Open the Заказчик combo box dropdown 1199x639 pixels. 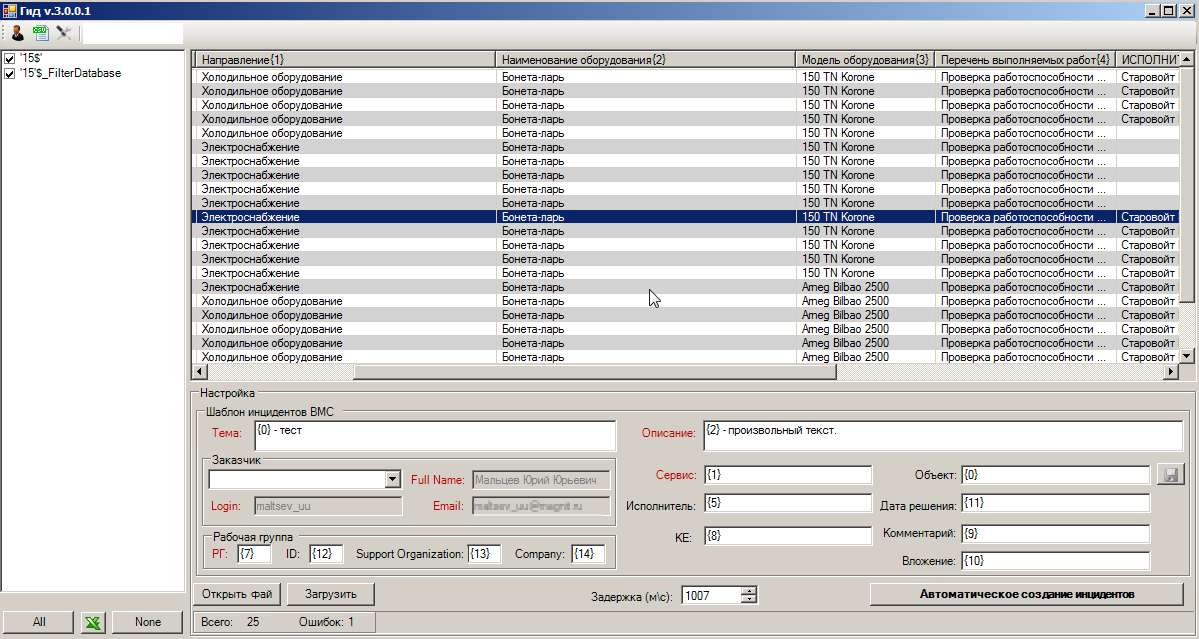point(392,479)
